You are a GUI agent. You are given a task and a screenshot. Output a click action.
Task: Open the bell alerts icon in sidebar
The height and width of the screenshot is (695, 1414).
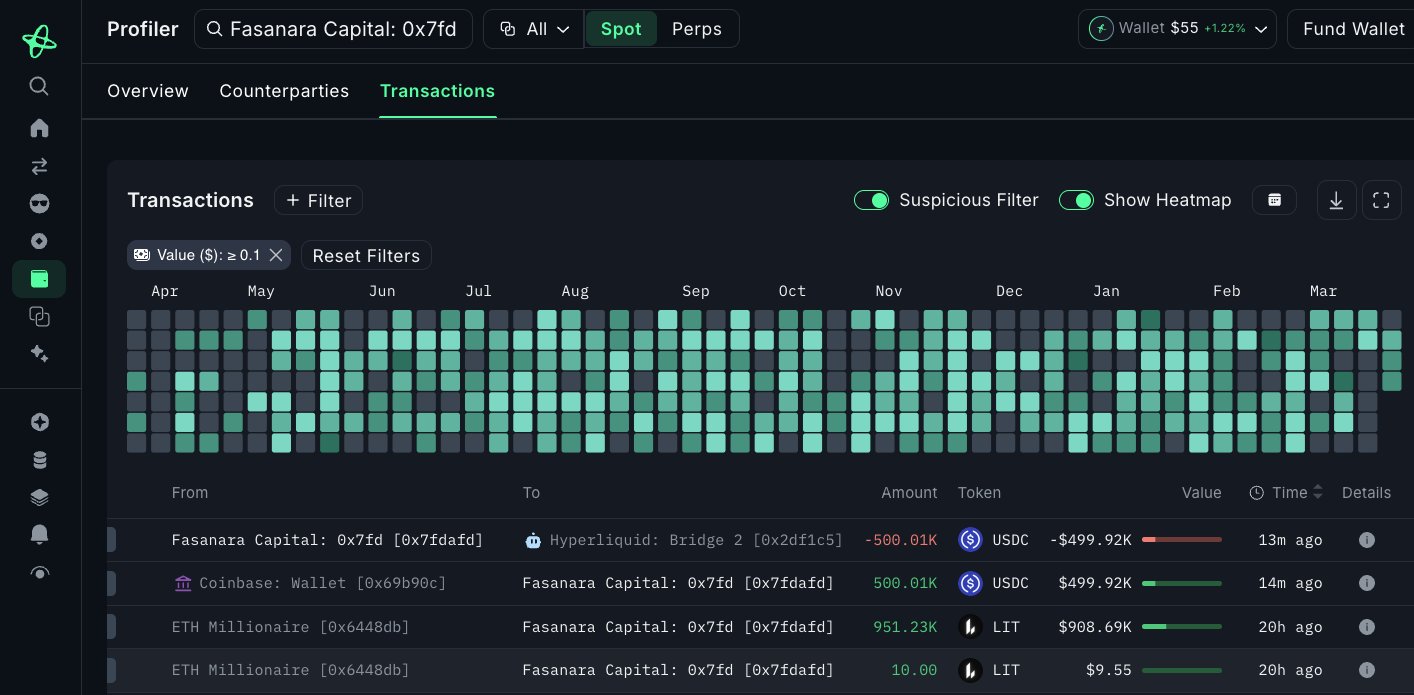pyautogui.click(x=39, y=535)
